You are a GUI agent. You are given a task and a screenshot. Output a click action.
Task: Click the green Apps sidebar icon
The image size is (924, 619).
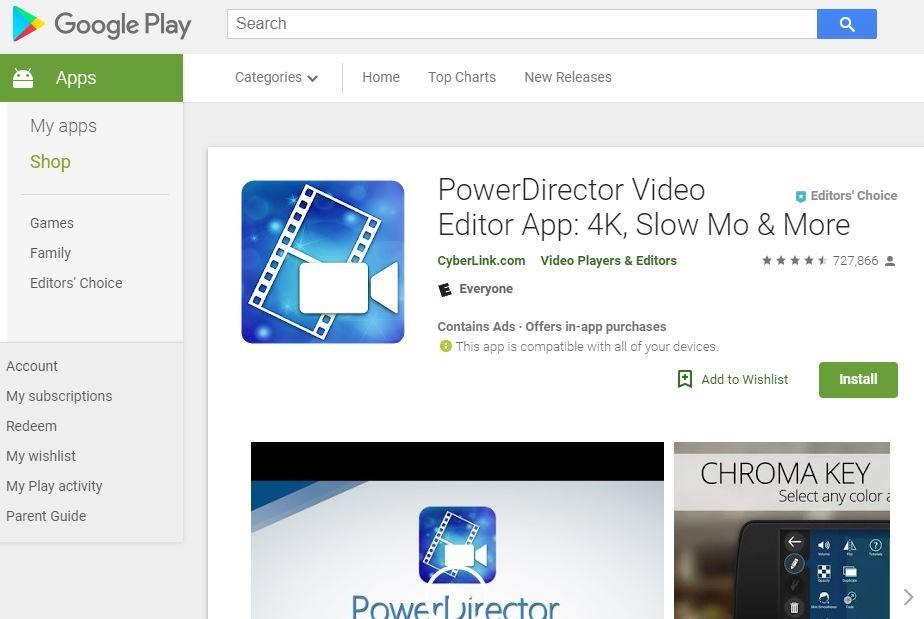point(22,77)
